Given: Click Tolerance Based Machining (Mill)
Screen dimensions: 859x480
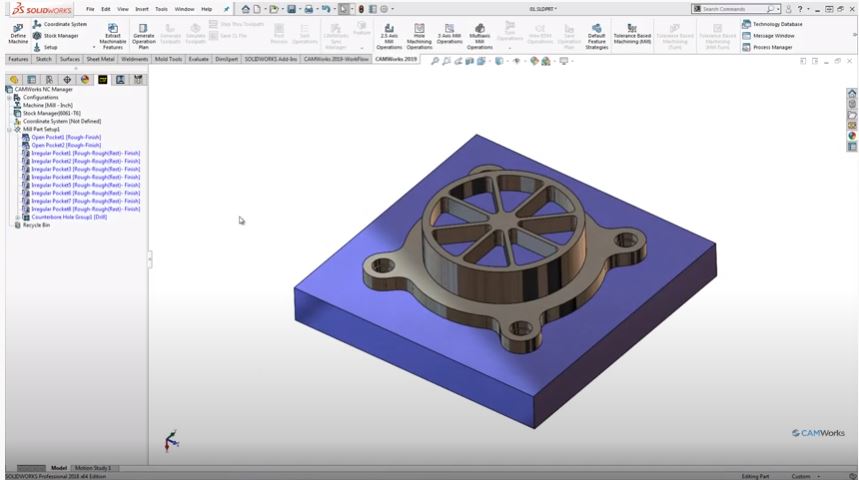Looking at the screenshot, I should click(x=632, y=34).
